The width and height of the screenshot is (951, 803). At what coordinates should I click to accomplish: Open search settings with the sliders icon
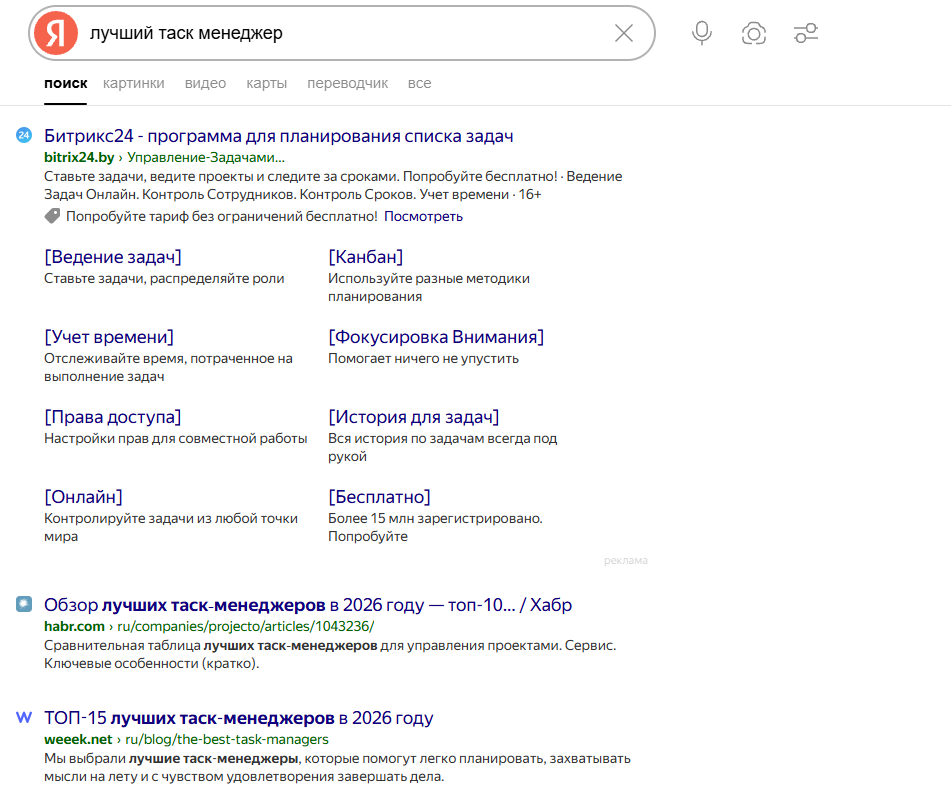[x=806, y=33]
